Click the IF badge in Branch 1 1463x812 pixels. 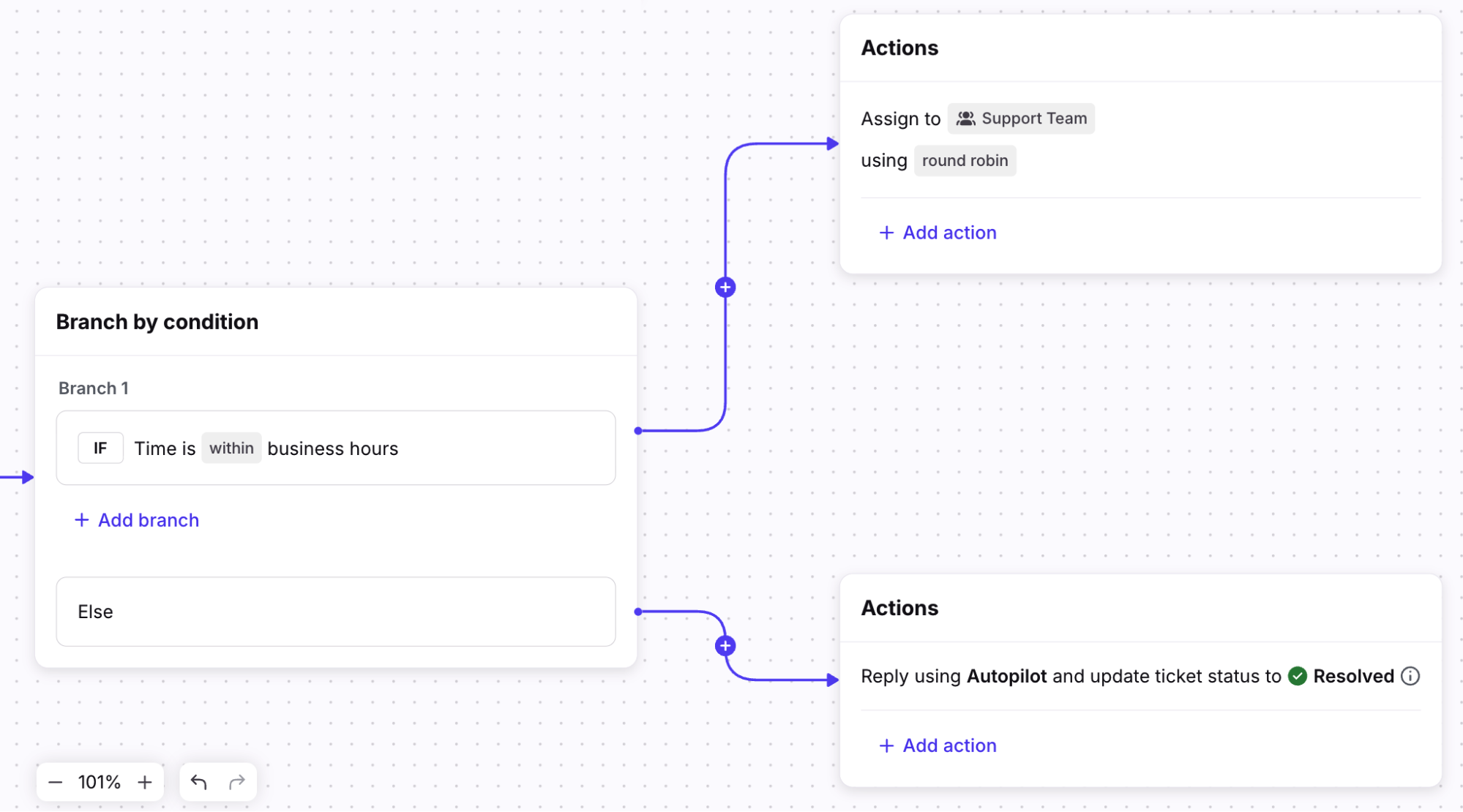click(x=100, y=448)
